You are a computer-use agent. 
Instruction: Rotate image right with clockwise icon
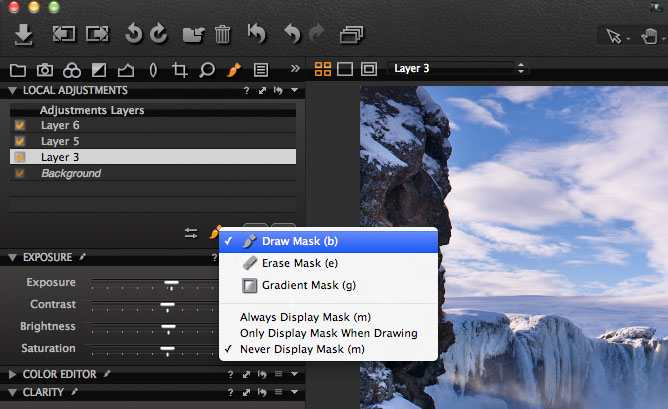click(159, 34)
